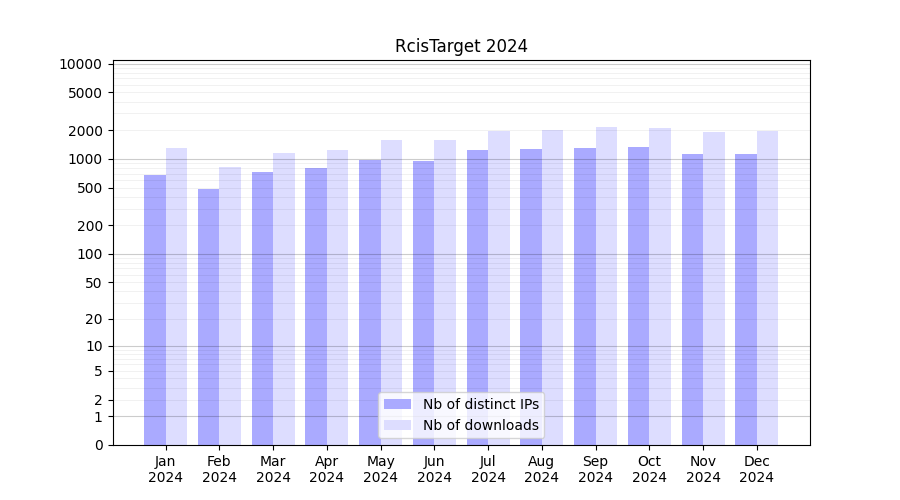The height and width of the screenshot is (500, 900).
Task: Click the Feb 2024 downloads bar
Action: click(230, 306)
